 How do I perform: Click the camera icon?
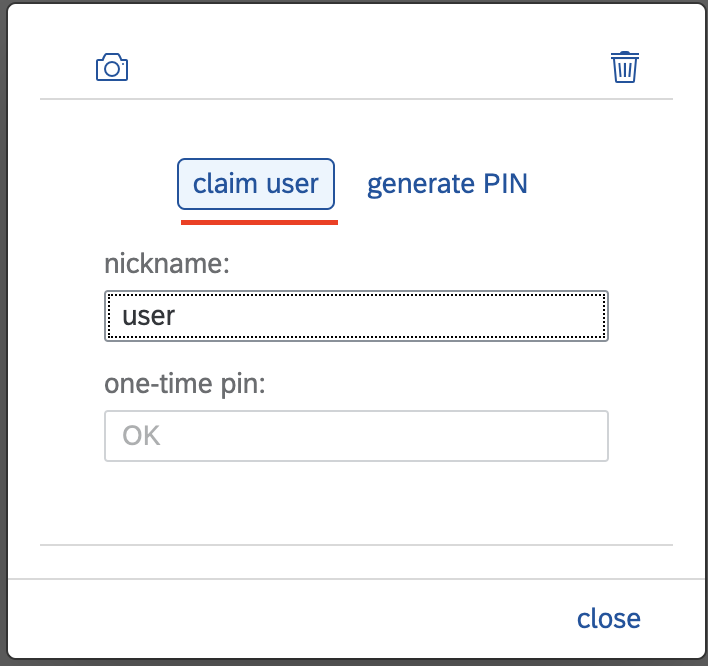(112, 67)
